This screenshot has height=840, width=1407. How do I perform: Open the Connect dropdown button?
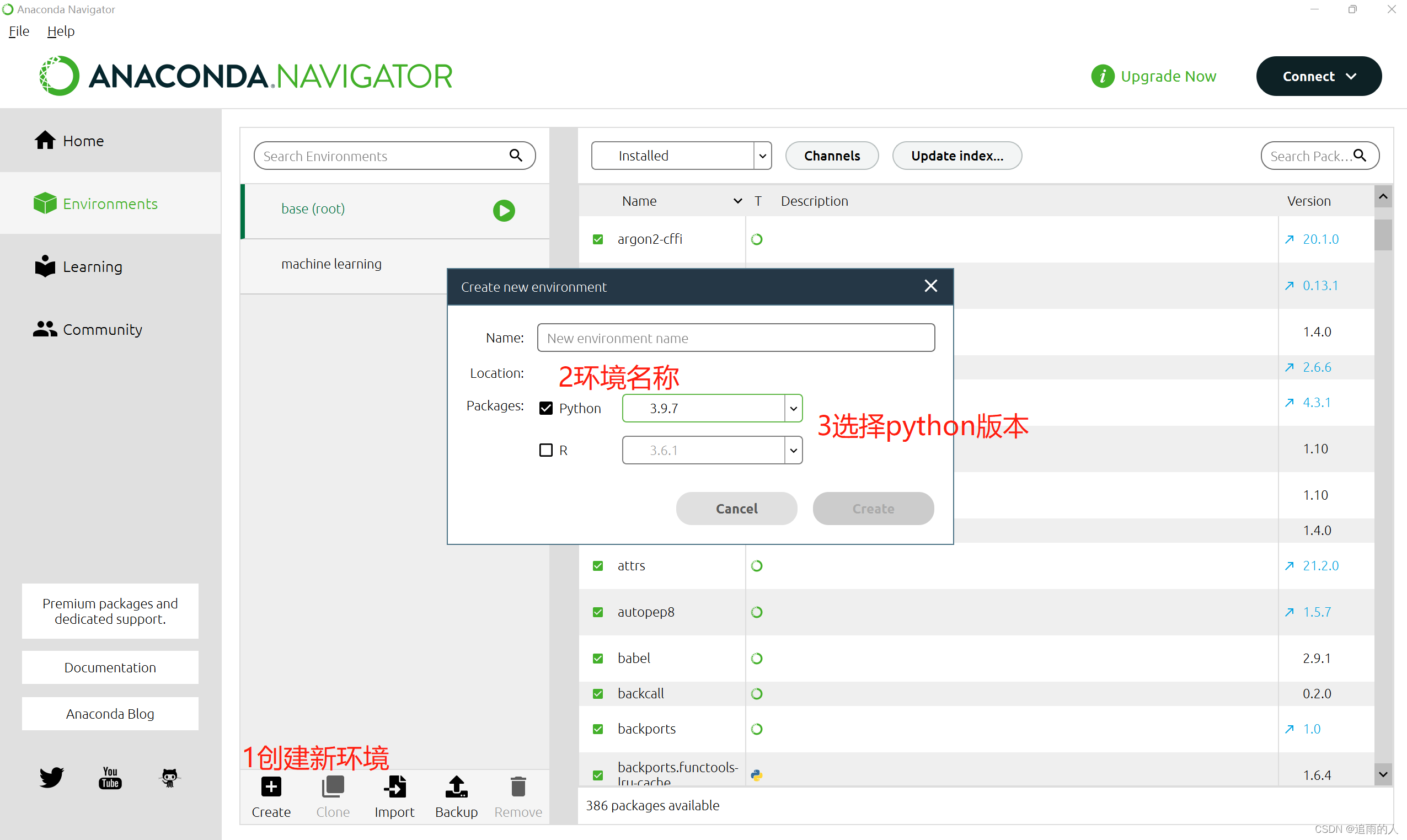pyautogui.click(x=1319, y=77)
